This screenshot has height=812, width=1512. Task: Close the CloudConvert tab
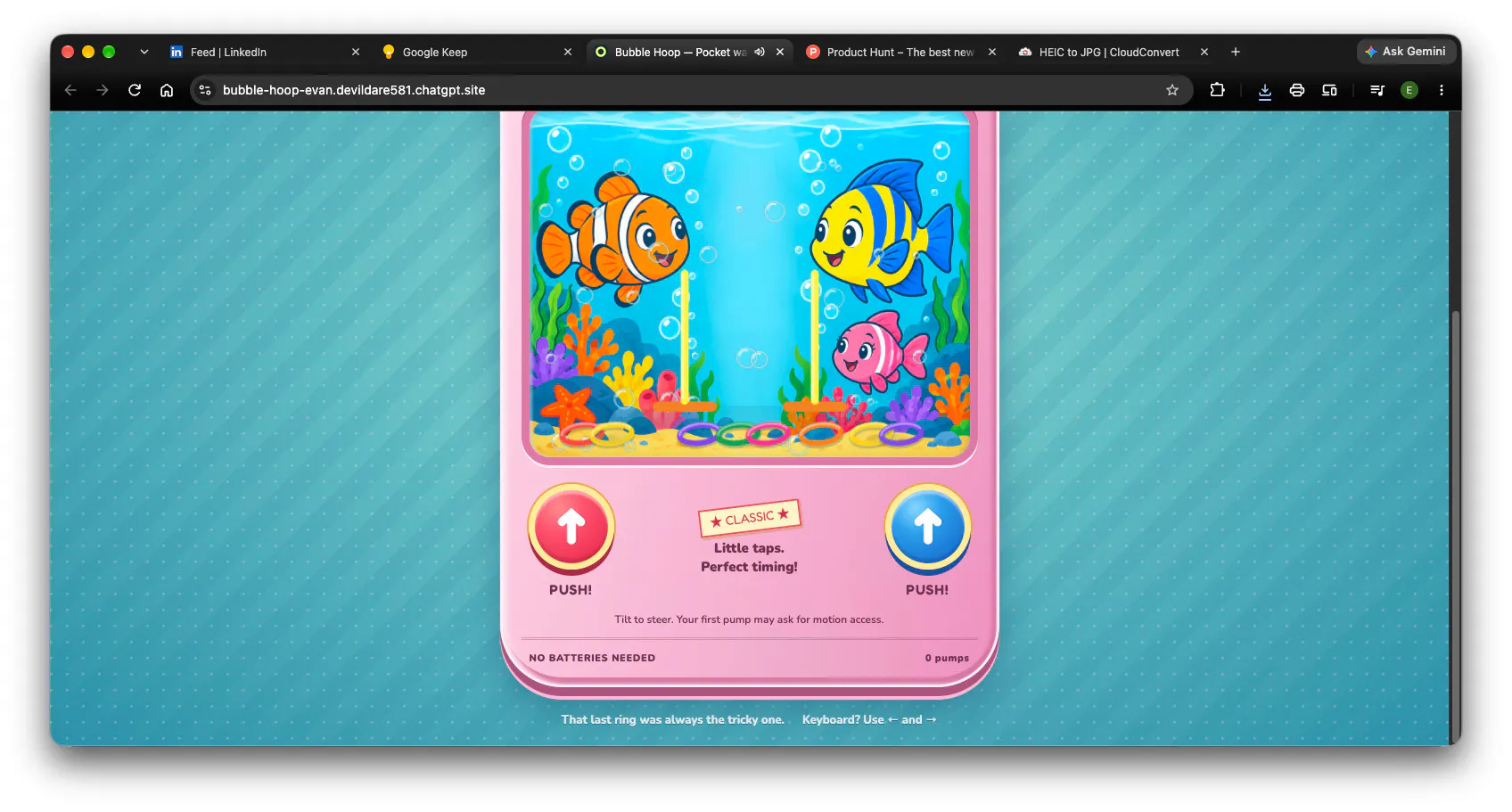coord(1204,52)
